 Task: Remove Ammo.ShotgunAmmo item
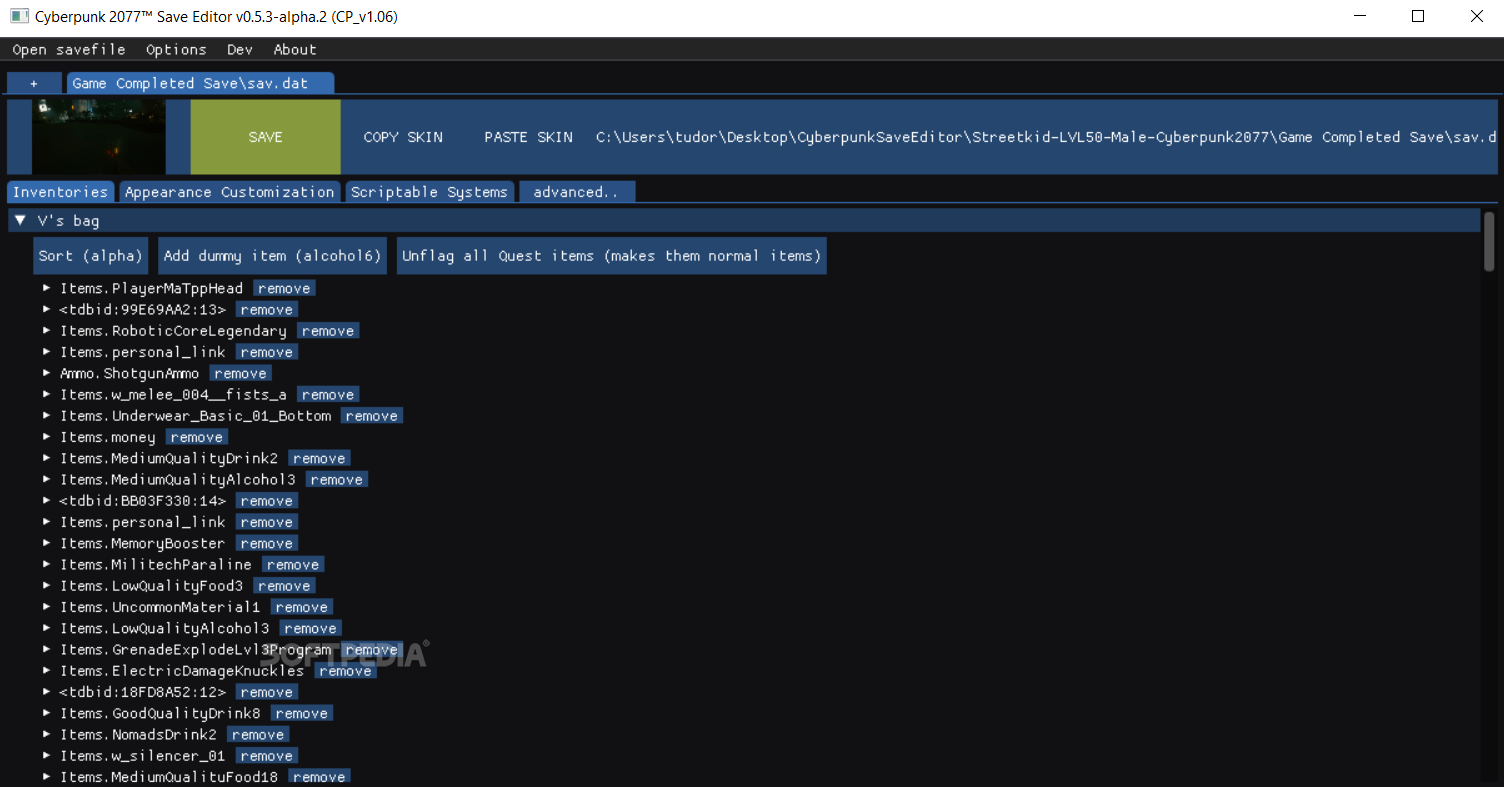pyautogui.click(x=241, y=373)
